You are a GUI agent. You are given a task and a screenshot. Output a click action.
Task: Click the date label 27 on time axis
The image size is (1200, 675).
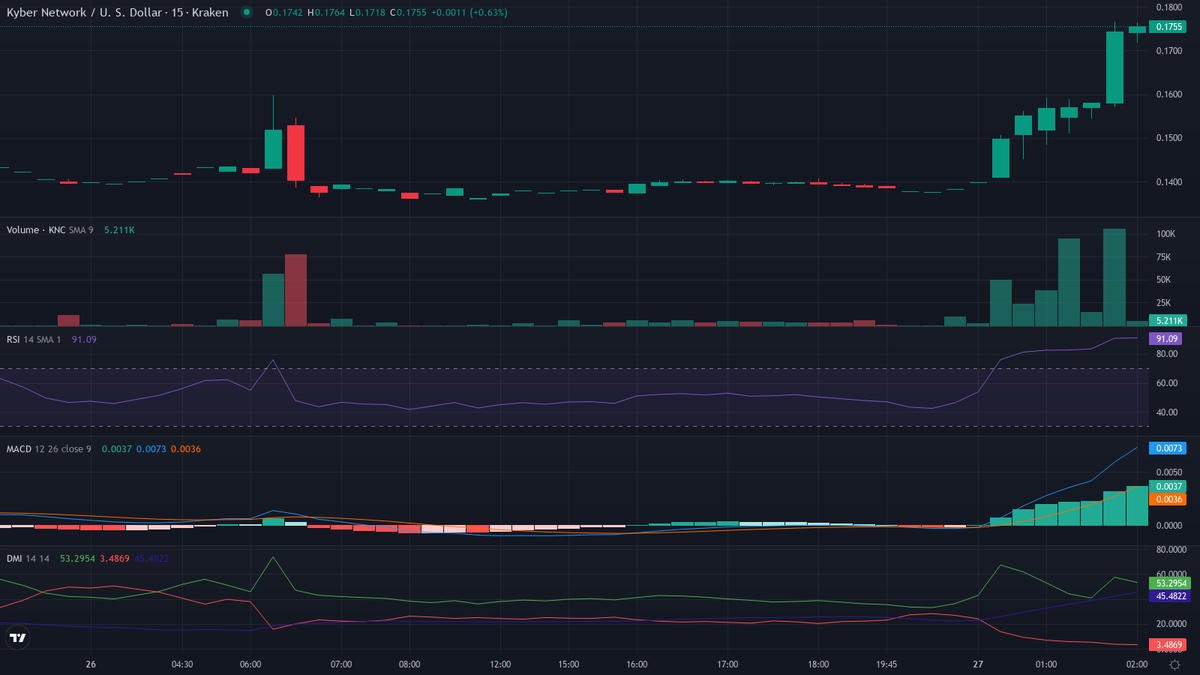tap(977, 664)
